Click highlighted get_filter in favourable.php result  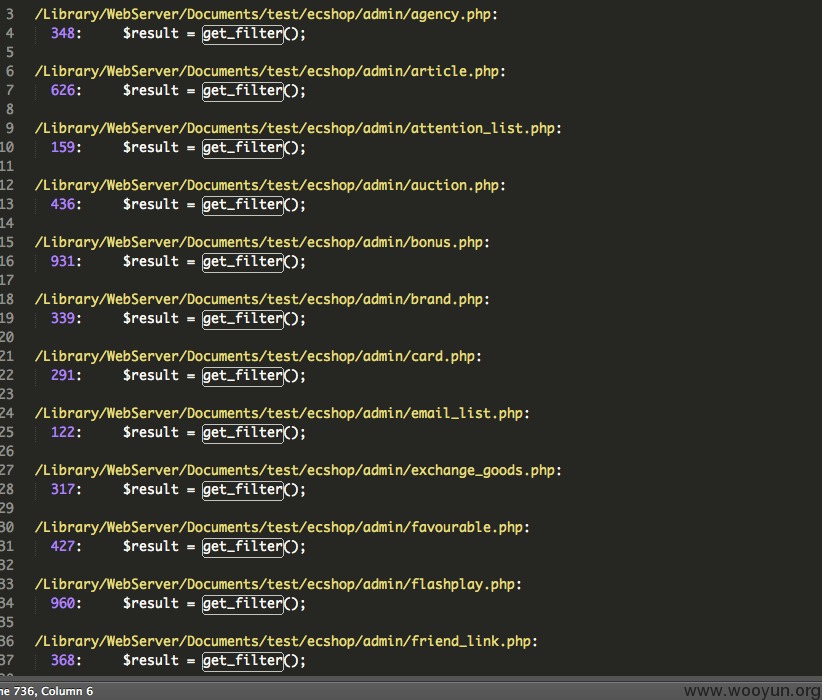pos(243,547)
